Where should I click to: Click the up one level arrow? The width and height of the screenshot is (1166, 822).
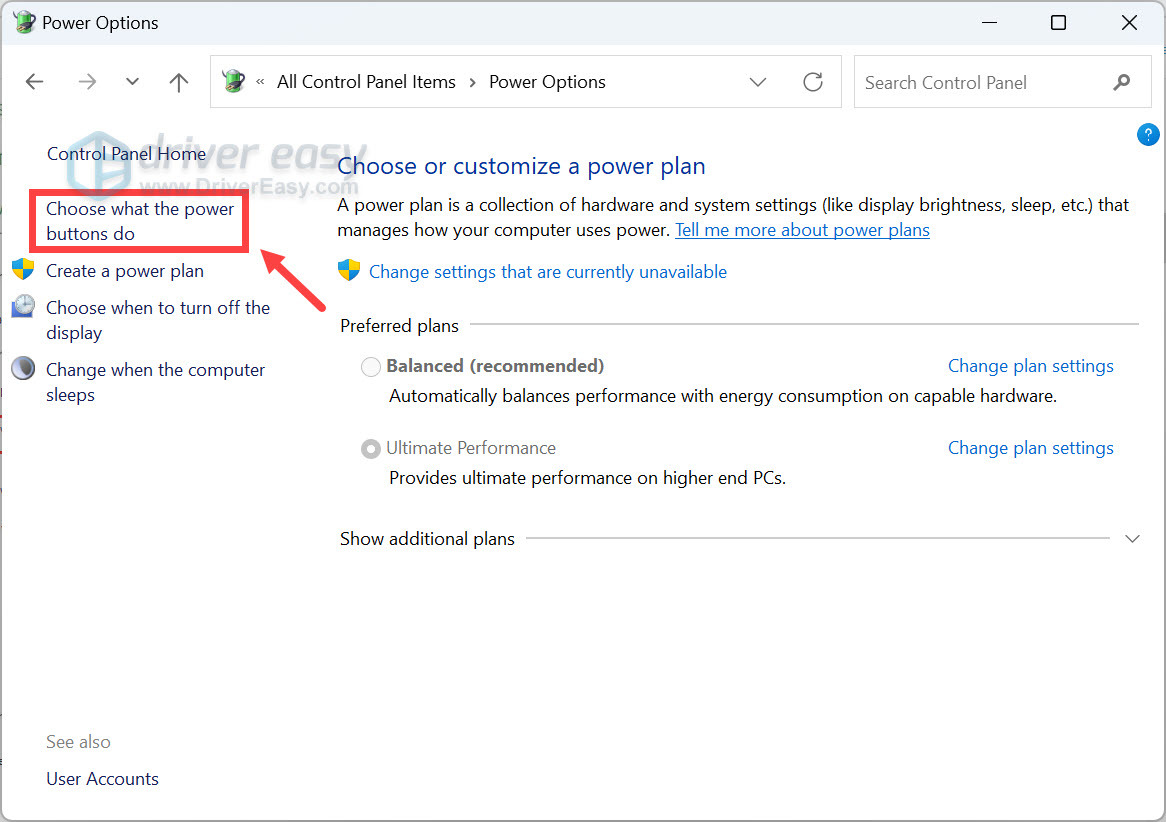coord(178,81)
